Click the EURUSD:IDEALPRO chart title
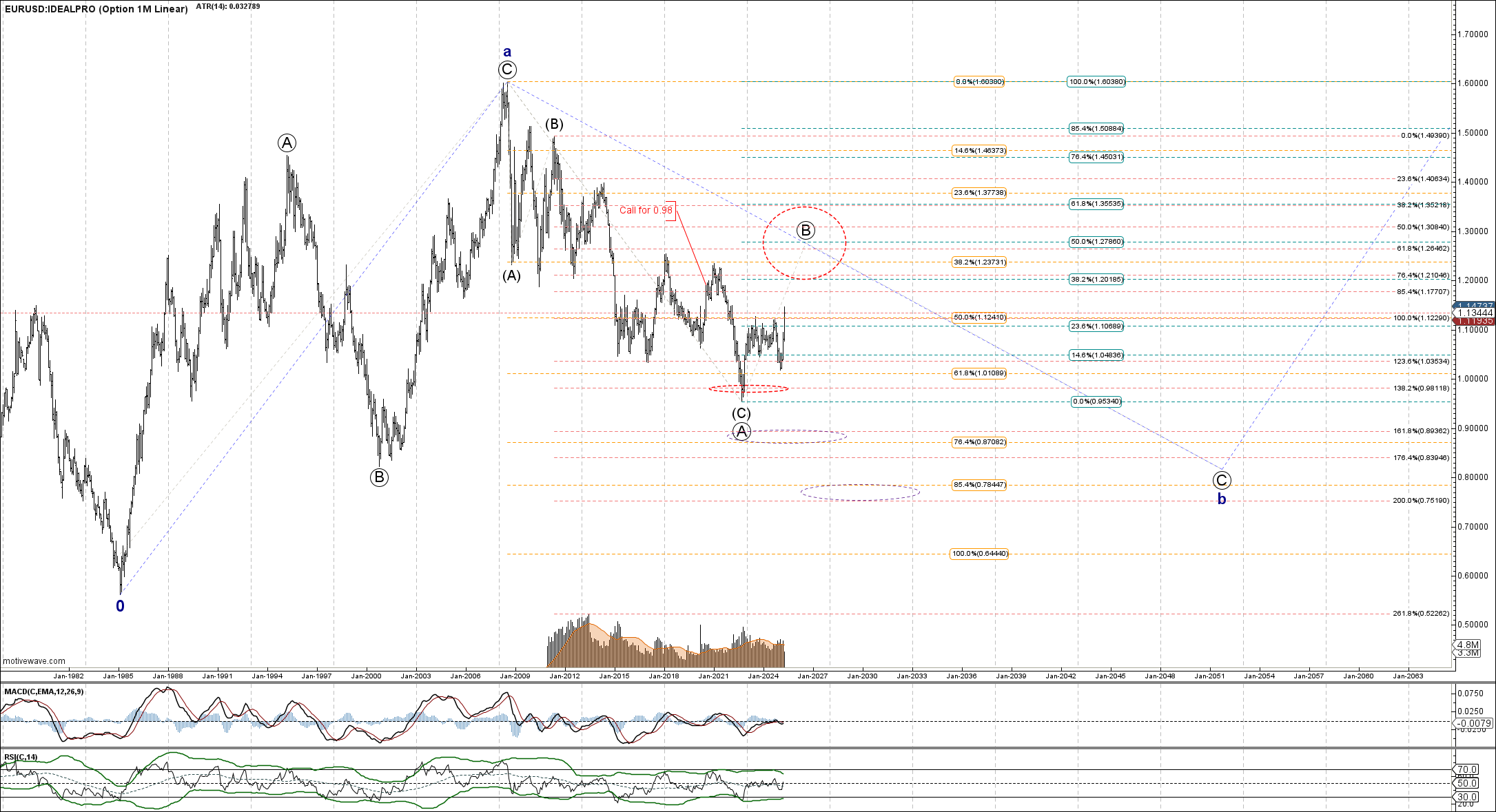This screenshot has width=1496, height=812. point(96,9)
